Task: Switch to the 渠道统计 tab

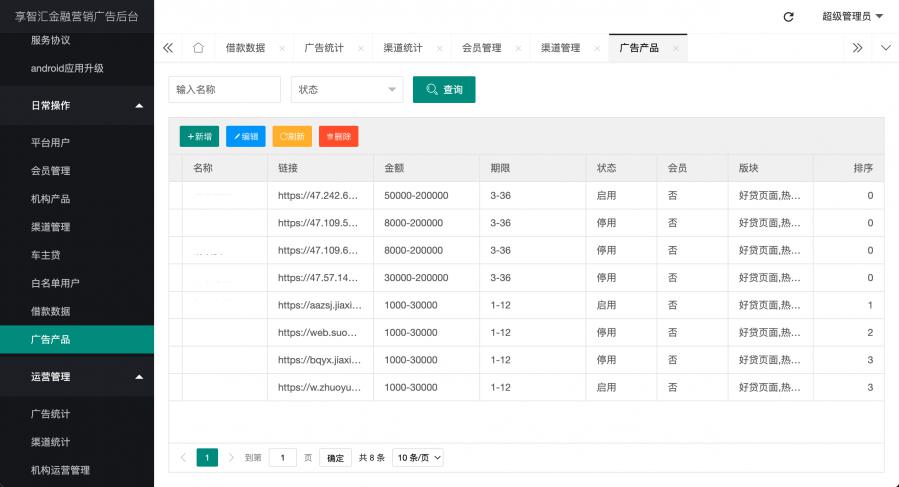Action: coord(402,48)
